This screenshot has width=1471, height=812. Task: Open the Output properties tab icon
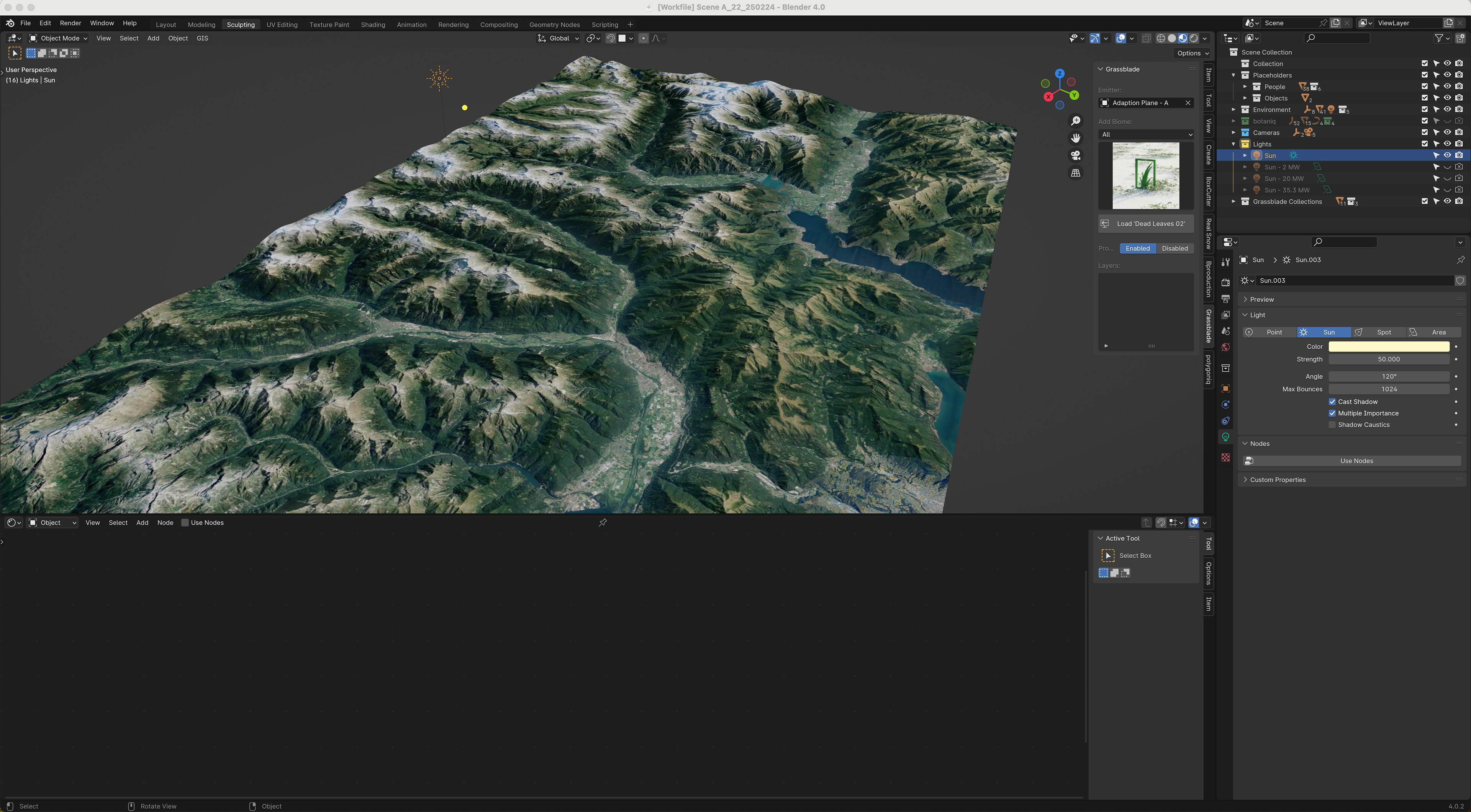coord(1225,299)
